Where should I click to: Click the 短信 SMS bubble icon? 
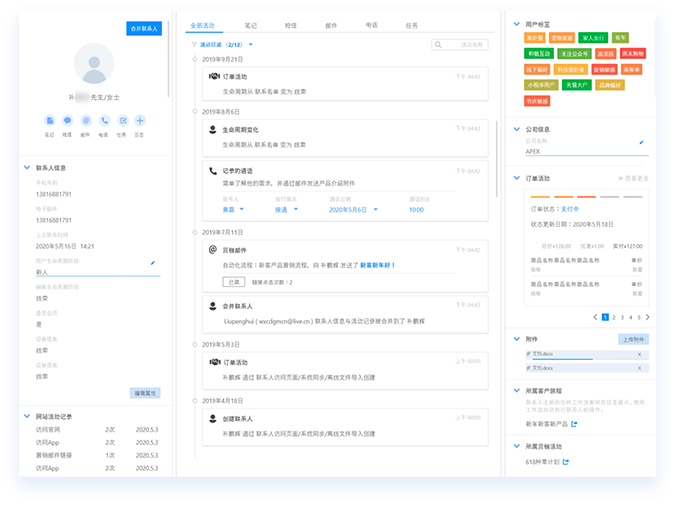67,121
